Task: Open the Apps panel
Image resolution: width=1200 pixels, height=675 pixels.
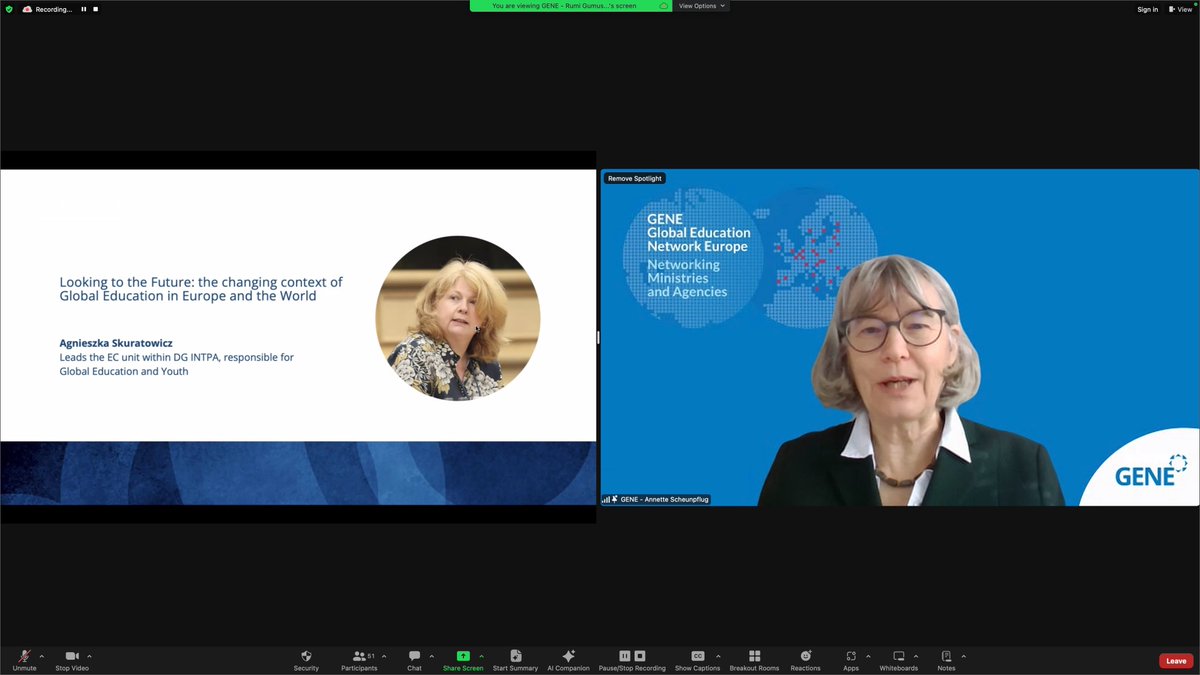Action: coord(851,660)
